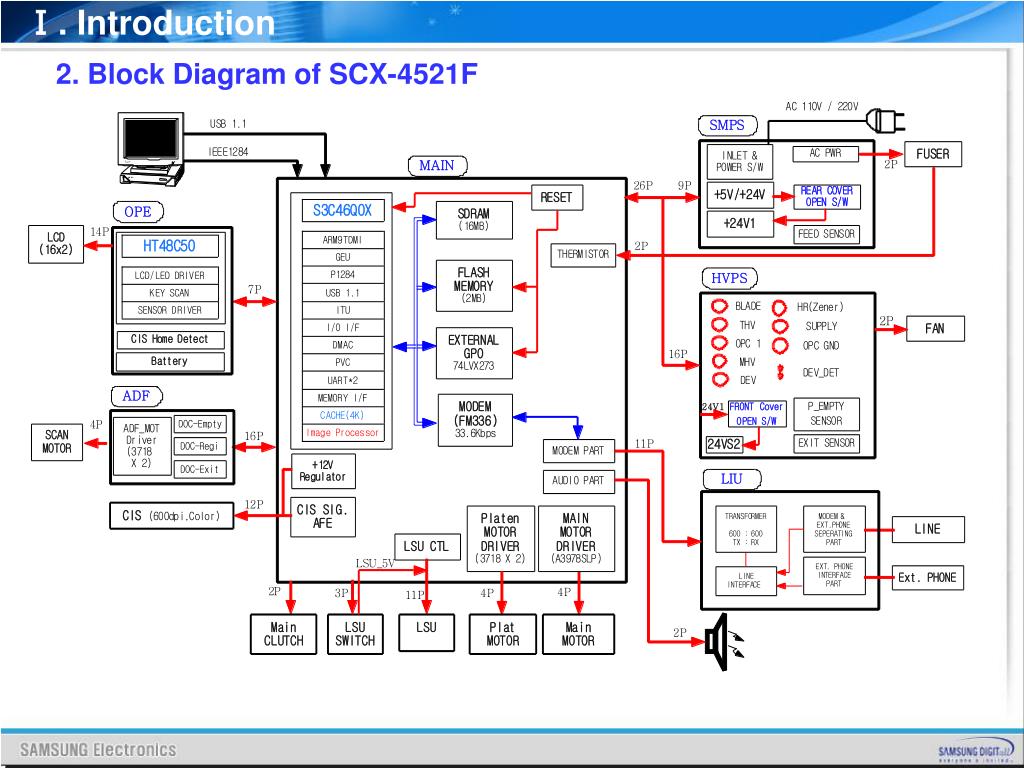Click the CIS (600dpi, Color) box

coord(172,516)
